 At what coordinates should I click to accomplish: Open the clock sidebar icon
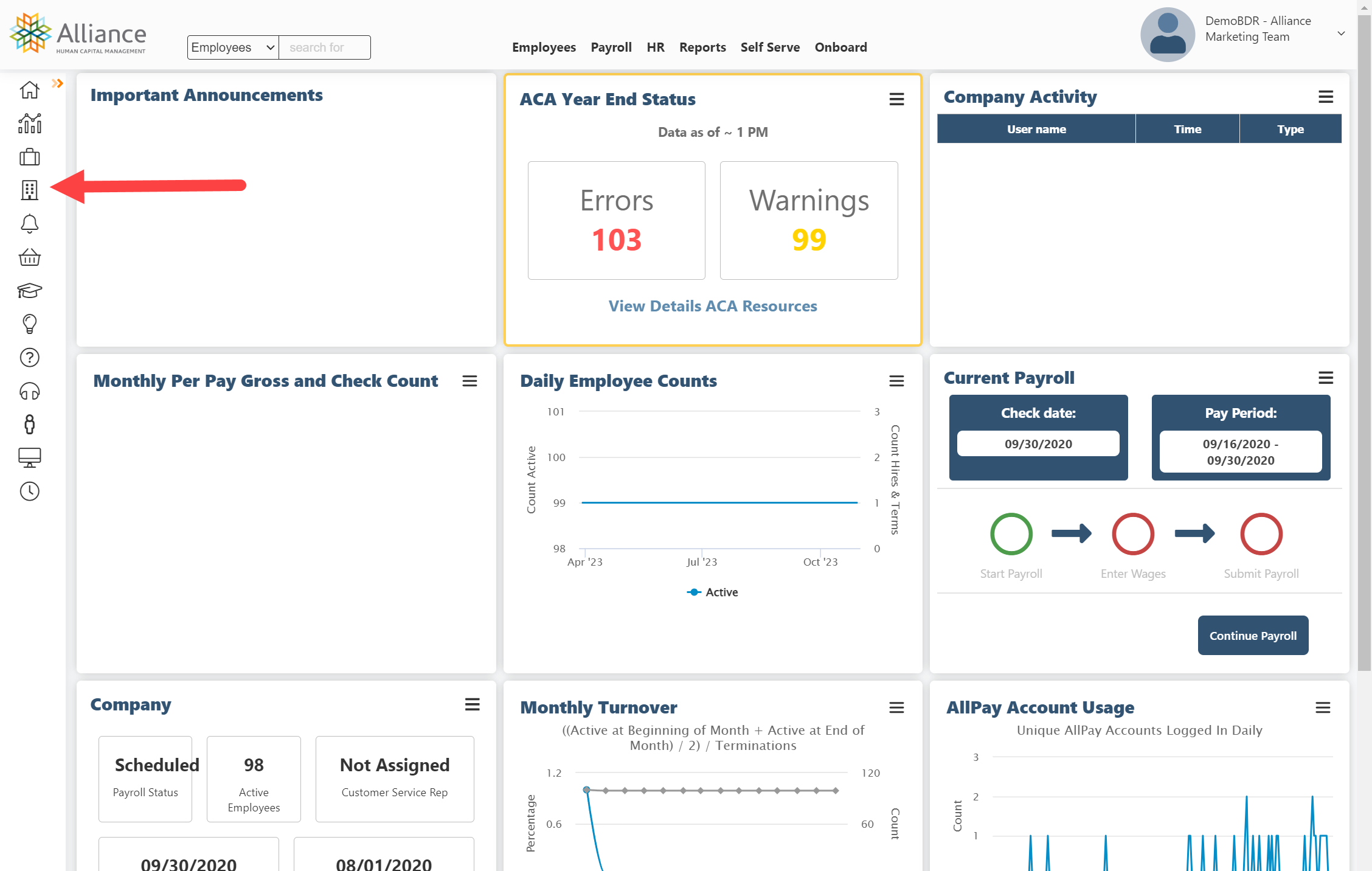(29, 491)
